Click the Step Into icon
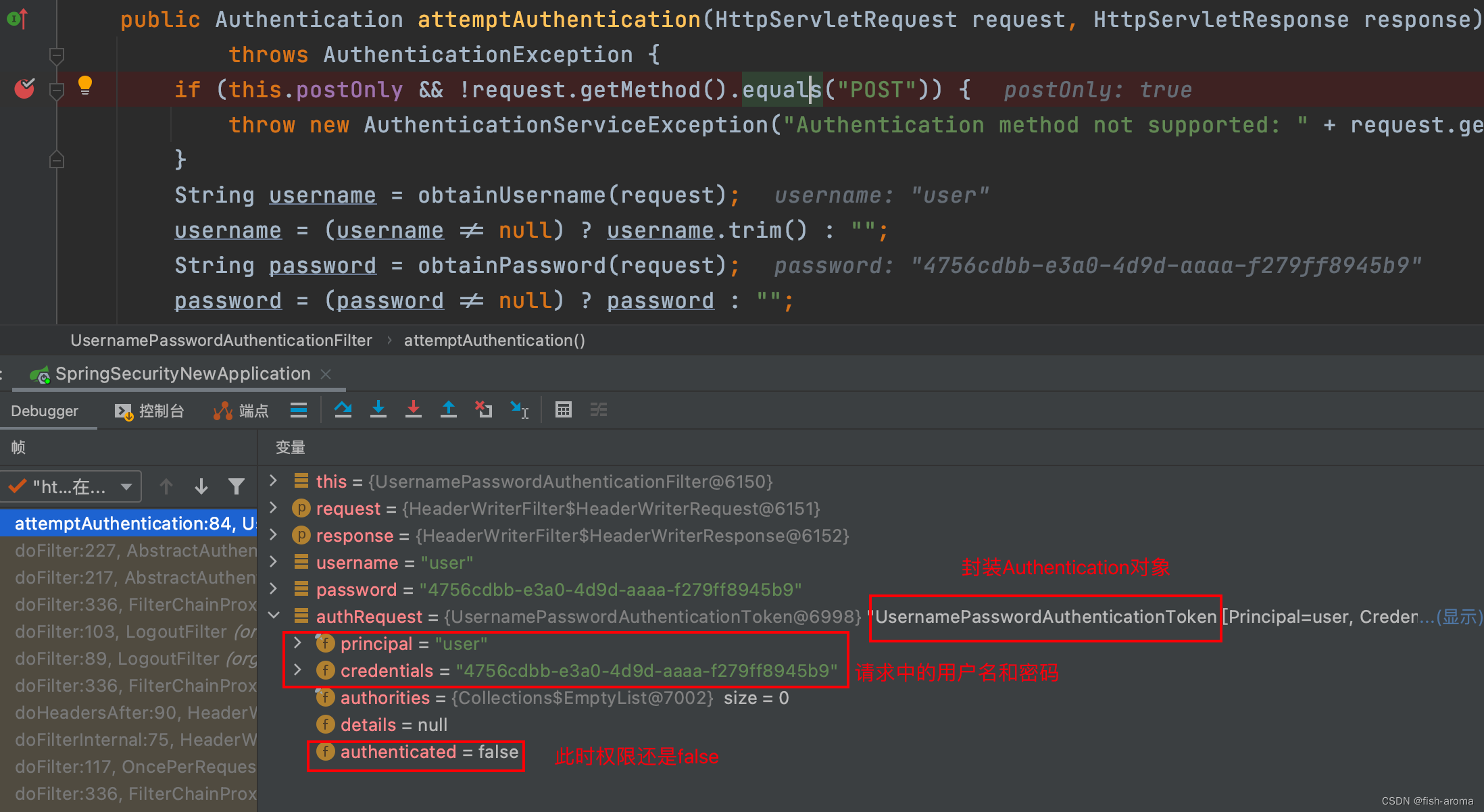This screenshot has height=812, width=1484. click(378, 409)
